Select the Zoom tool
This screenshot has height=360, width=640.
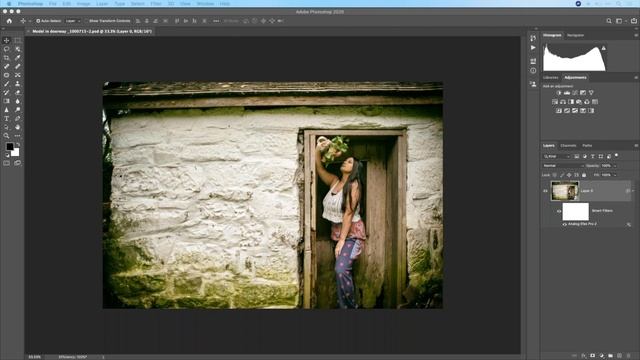tap(7, 136)
